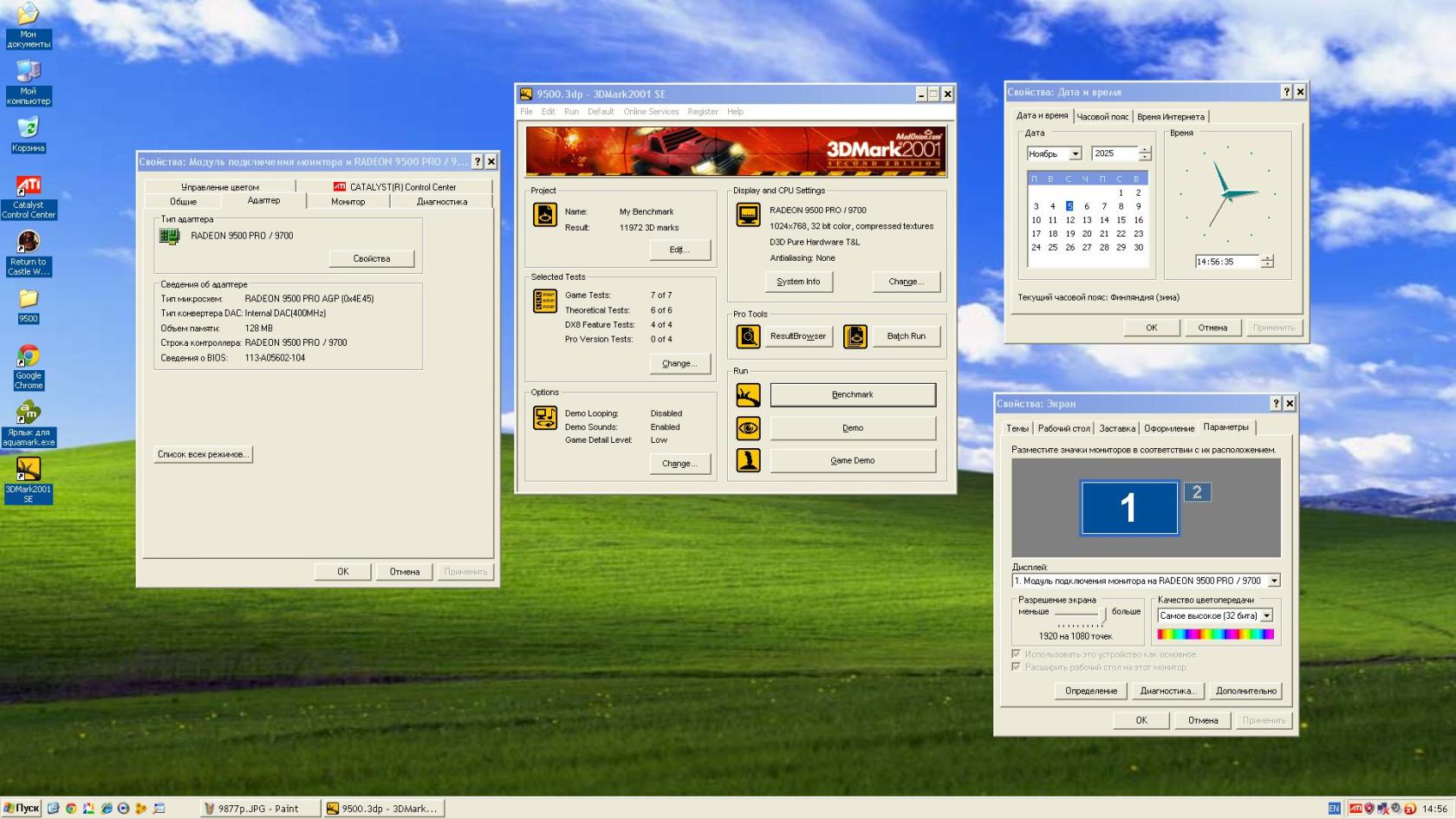Viewport: 1456px width, 819px height.
Task: Click the Свойства button under adapter type
Action: pyautogui.click(x=372, y=259)
